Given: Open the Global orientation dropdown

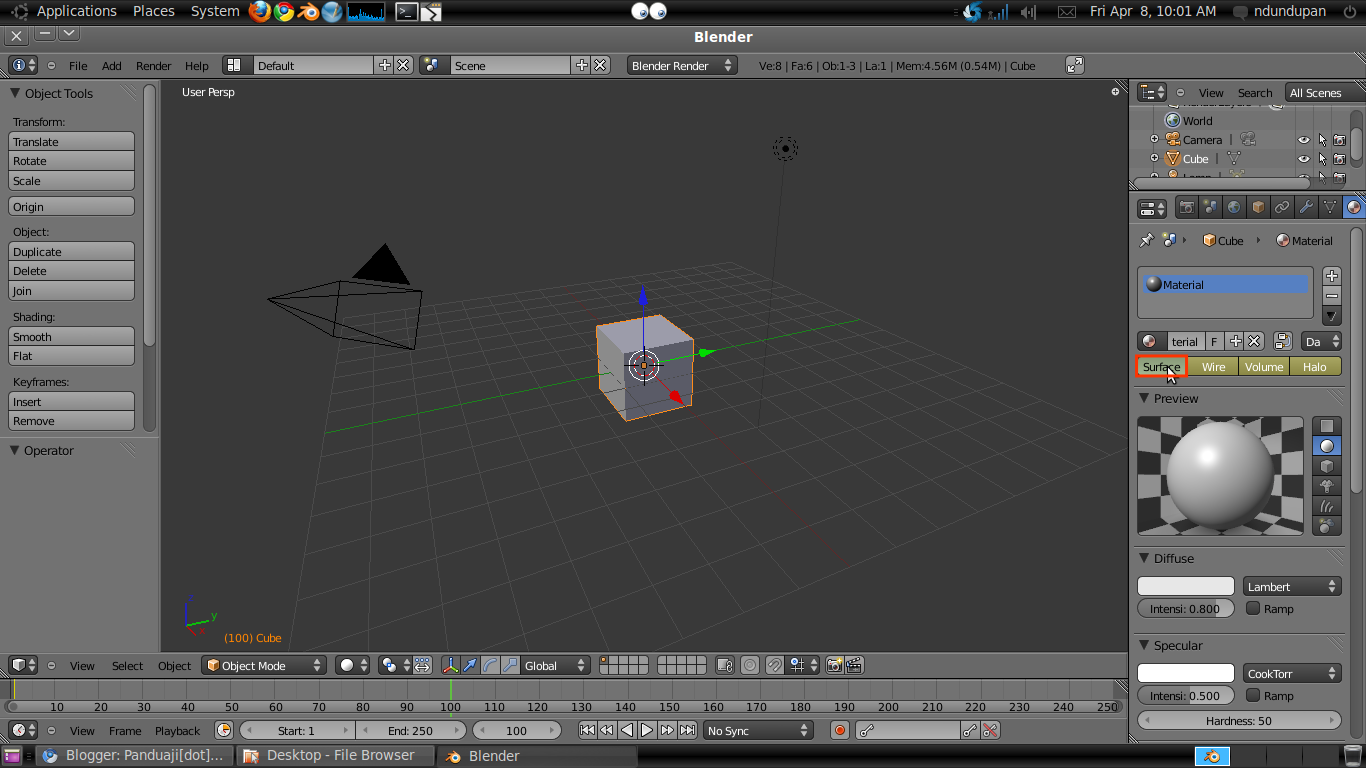Looking at the screenshot, I should 555,665.
